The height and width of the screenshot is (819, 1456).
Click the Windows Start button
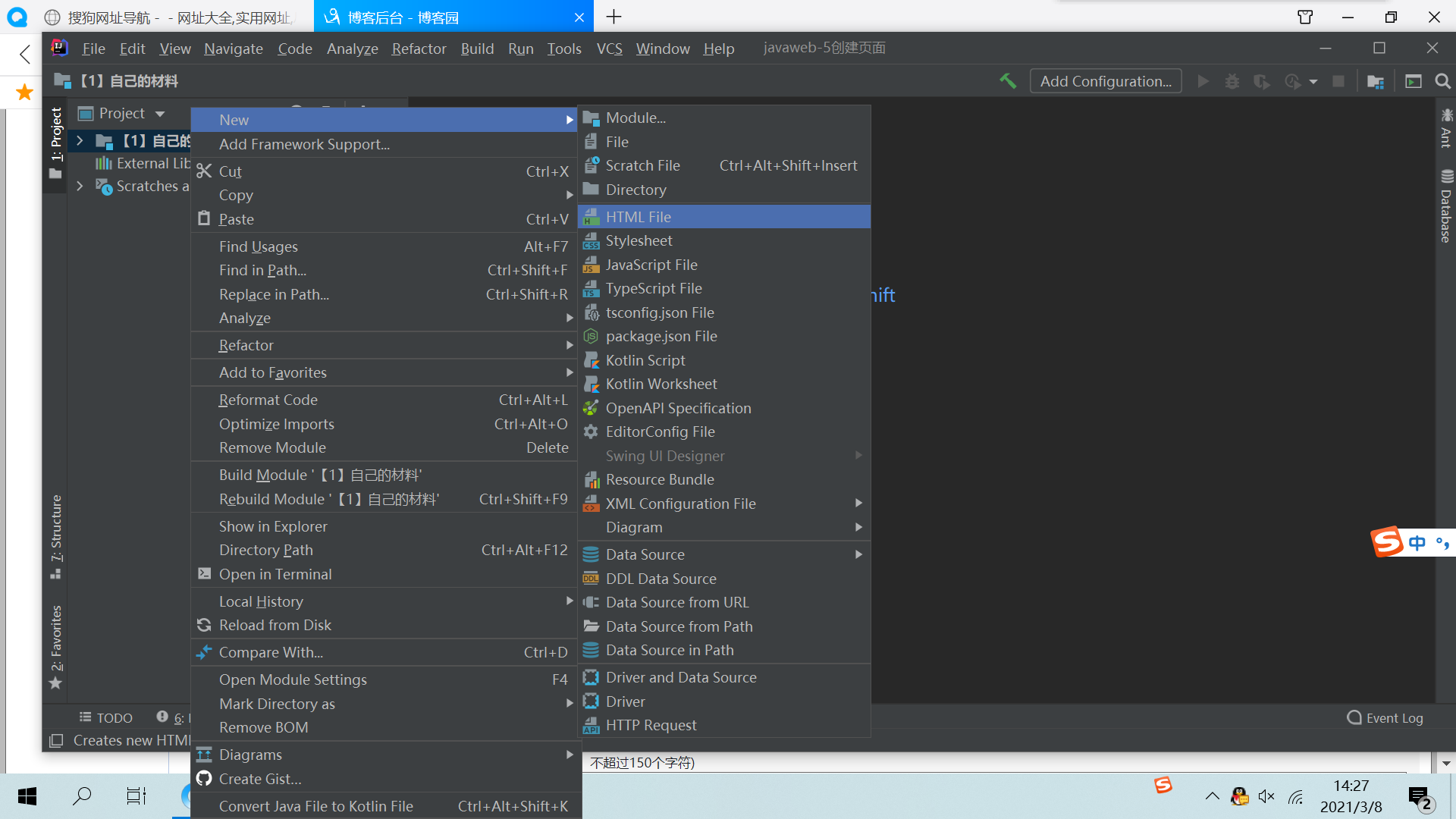coord(27,795)
